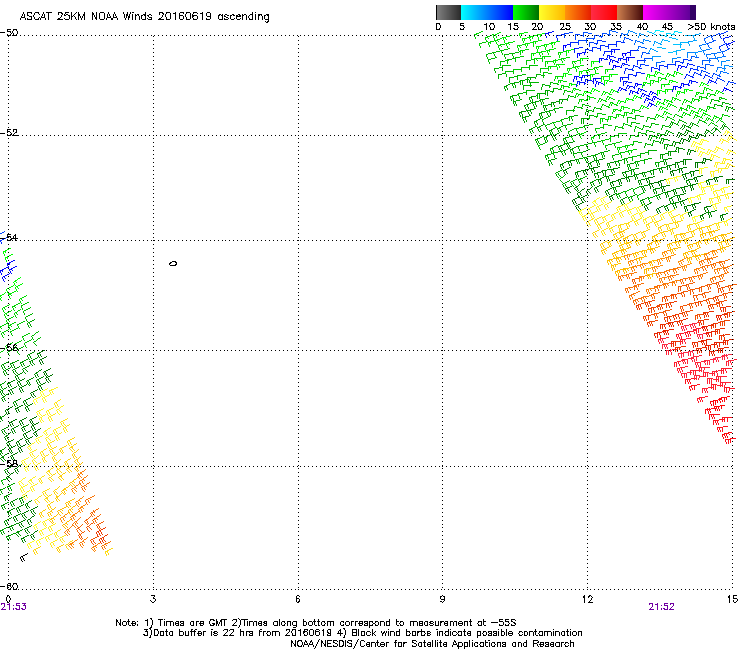Click the purple '21:52' time stamp
Image resolution: width=740 pixels, height=650 pixels.
[661, 607]
